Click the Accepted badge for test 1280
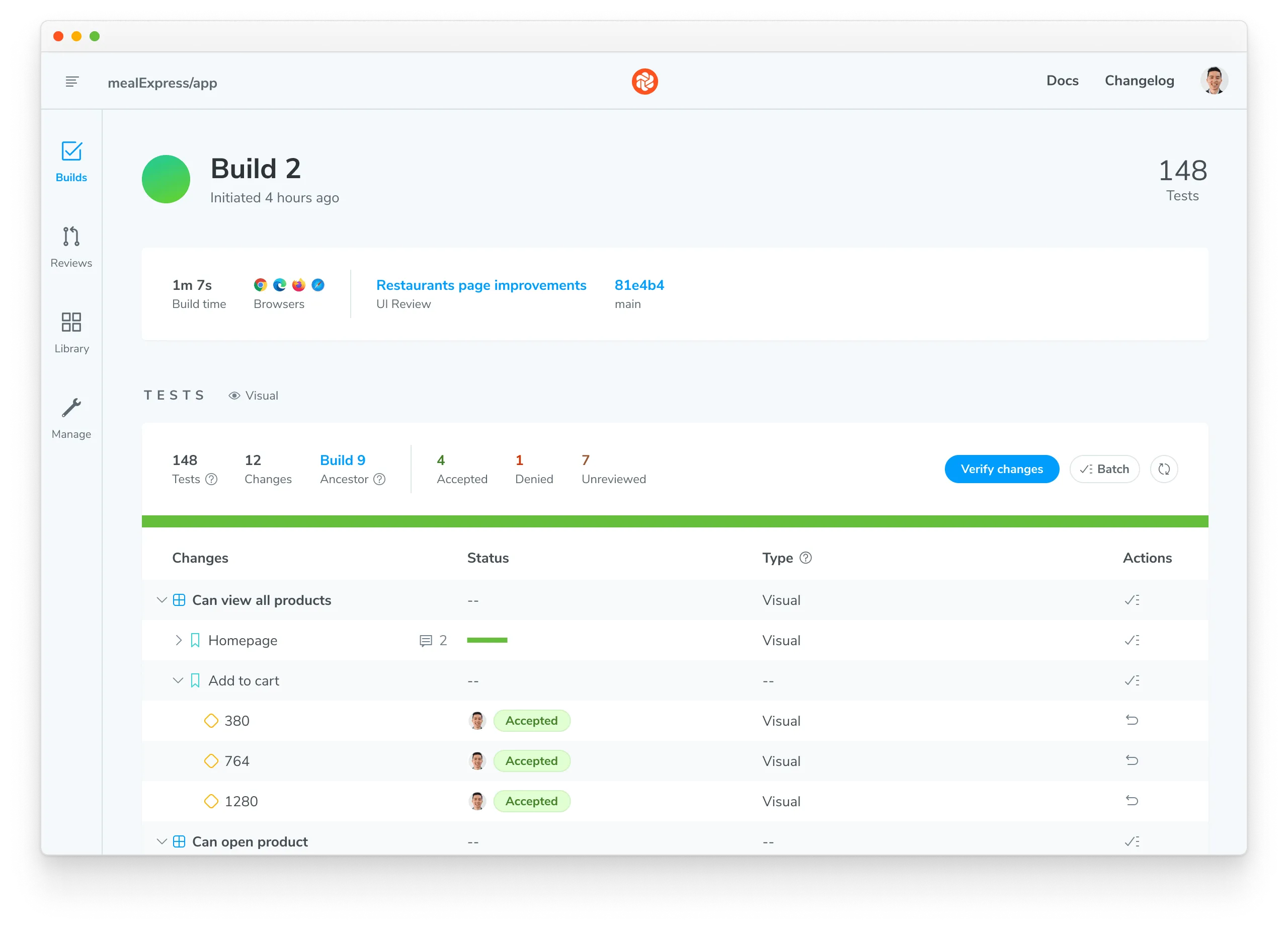The width and height of the screenshot is (1288, 926). click(532, 801)
